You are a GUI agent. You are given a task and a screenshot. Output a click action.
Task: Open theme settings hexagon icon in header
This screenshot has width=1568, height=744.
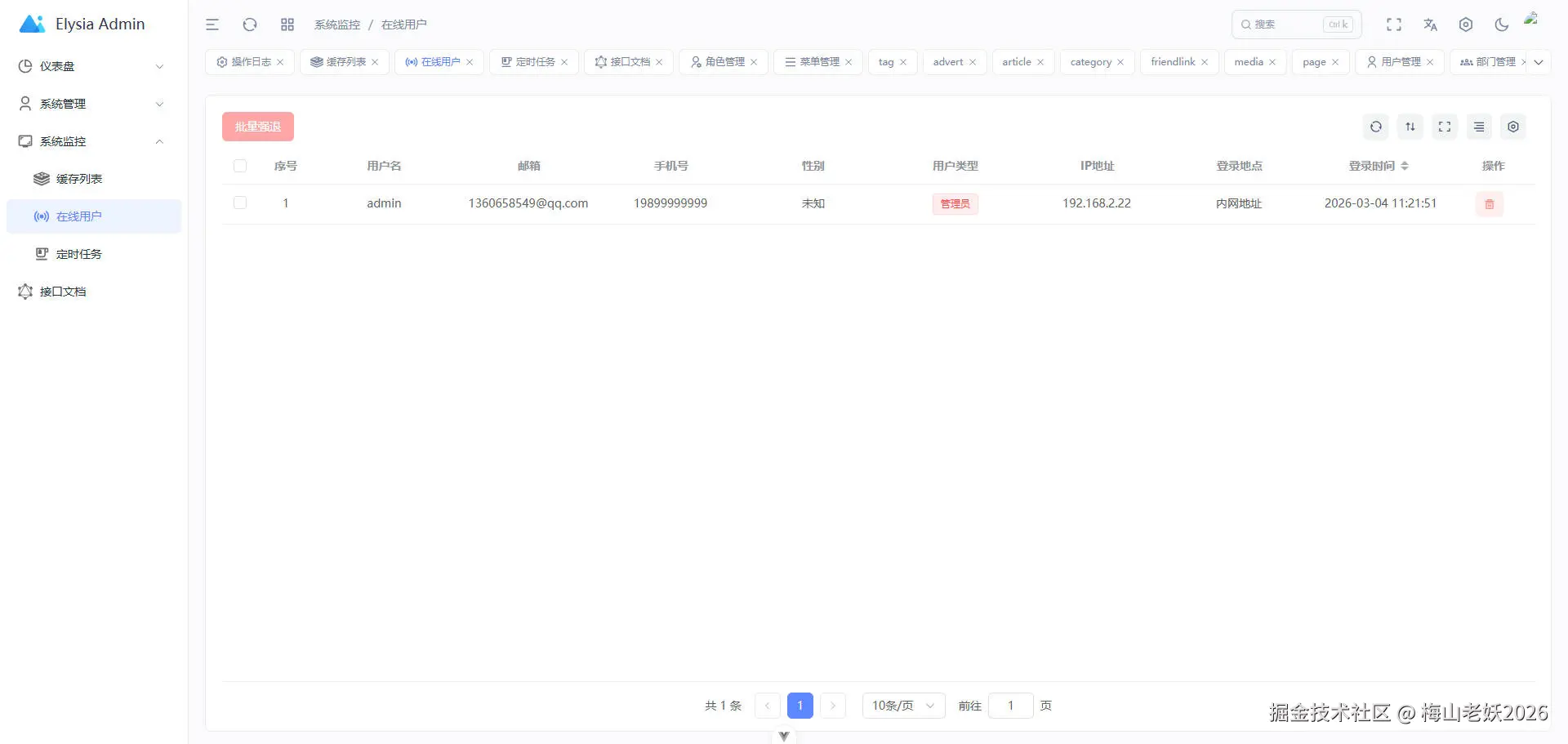tap(1466, 25)
